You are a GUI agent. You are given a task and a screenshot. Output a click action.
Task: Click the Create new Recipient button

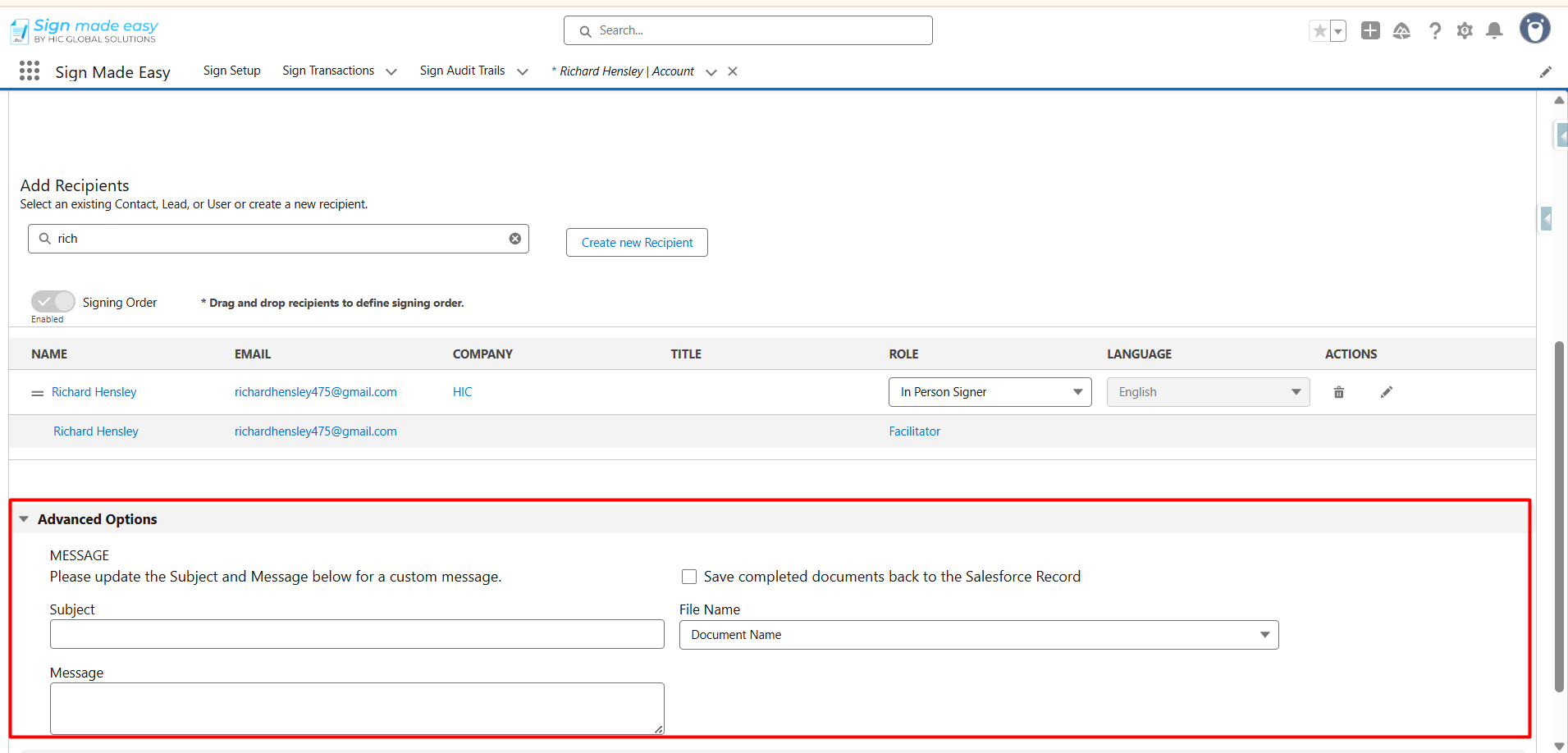tap(637, 243)
